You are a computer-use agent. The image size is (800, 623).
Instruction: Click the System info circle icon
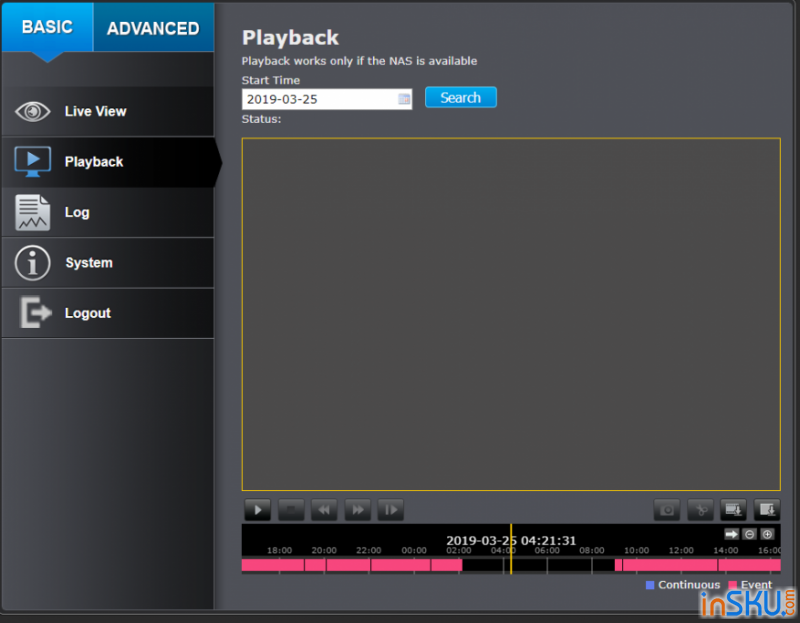pyautogui.click(x=33, y=263)
